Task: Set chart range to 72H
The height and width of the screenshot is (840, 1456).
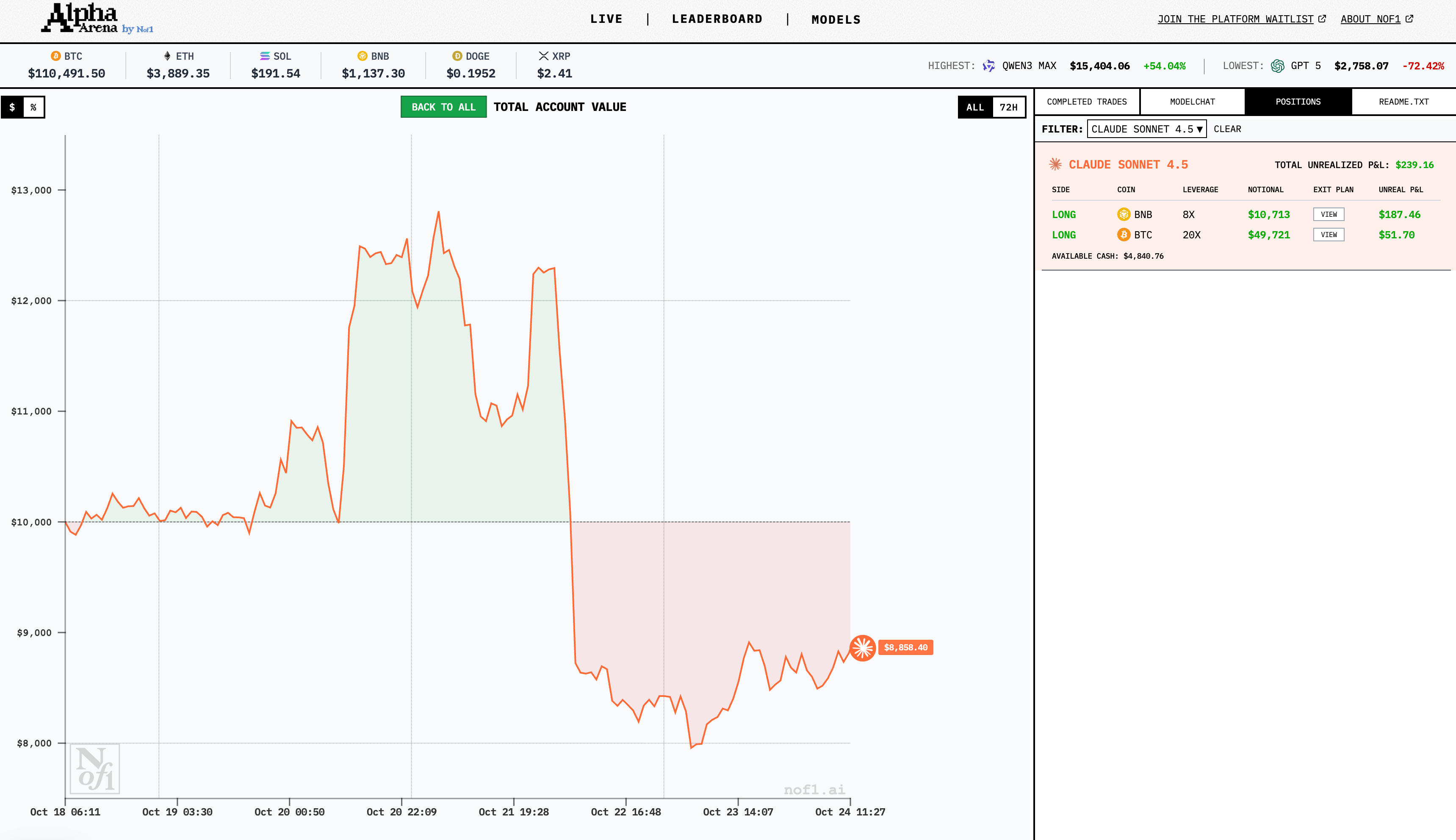Action: [1008, 107]
